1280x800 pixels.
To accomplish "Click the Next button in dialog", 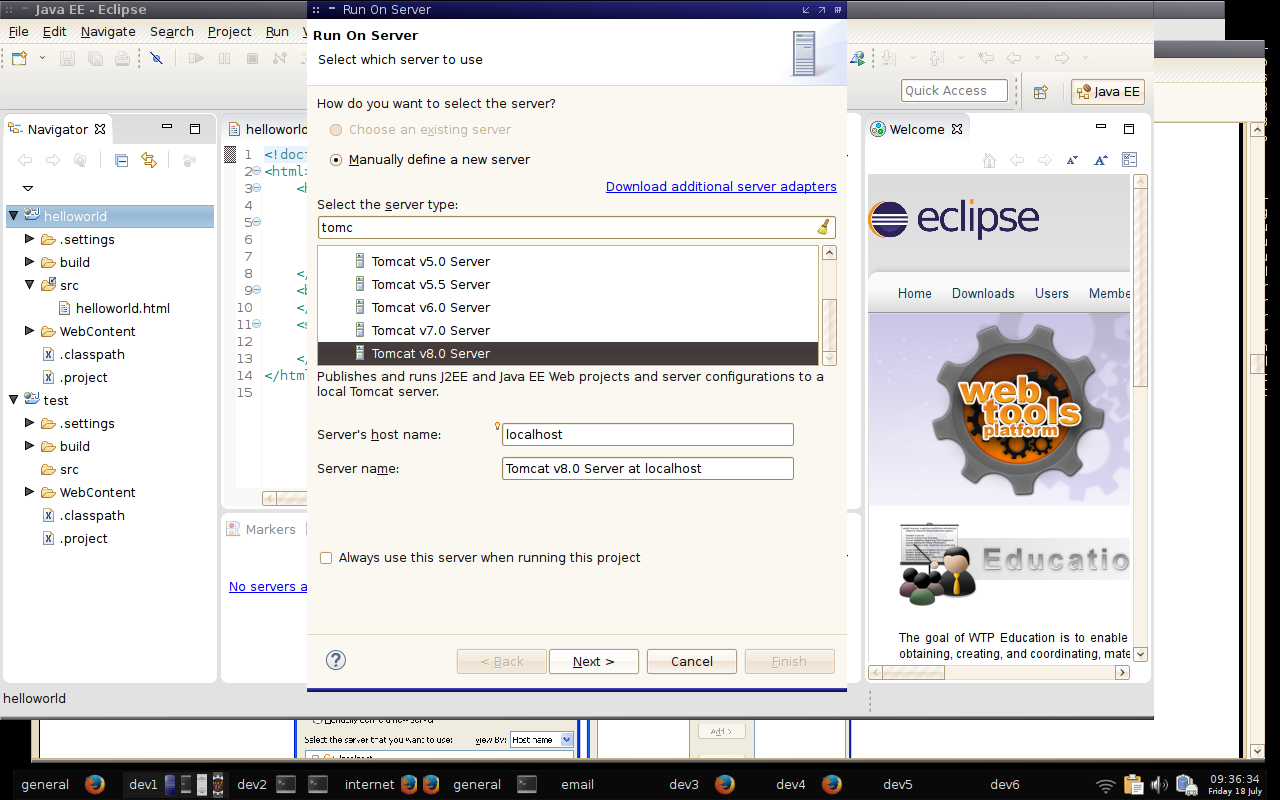I will pyautogui.click(x=594, y=662).
